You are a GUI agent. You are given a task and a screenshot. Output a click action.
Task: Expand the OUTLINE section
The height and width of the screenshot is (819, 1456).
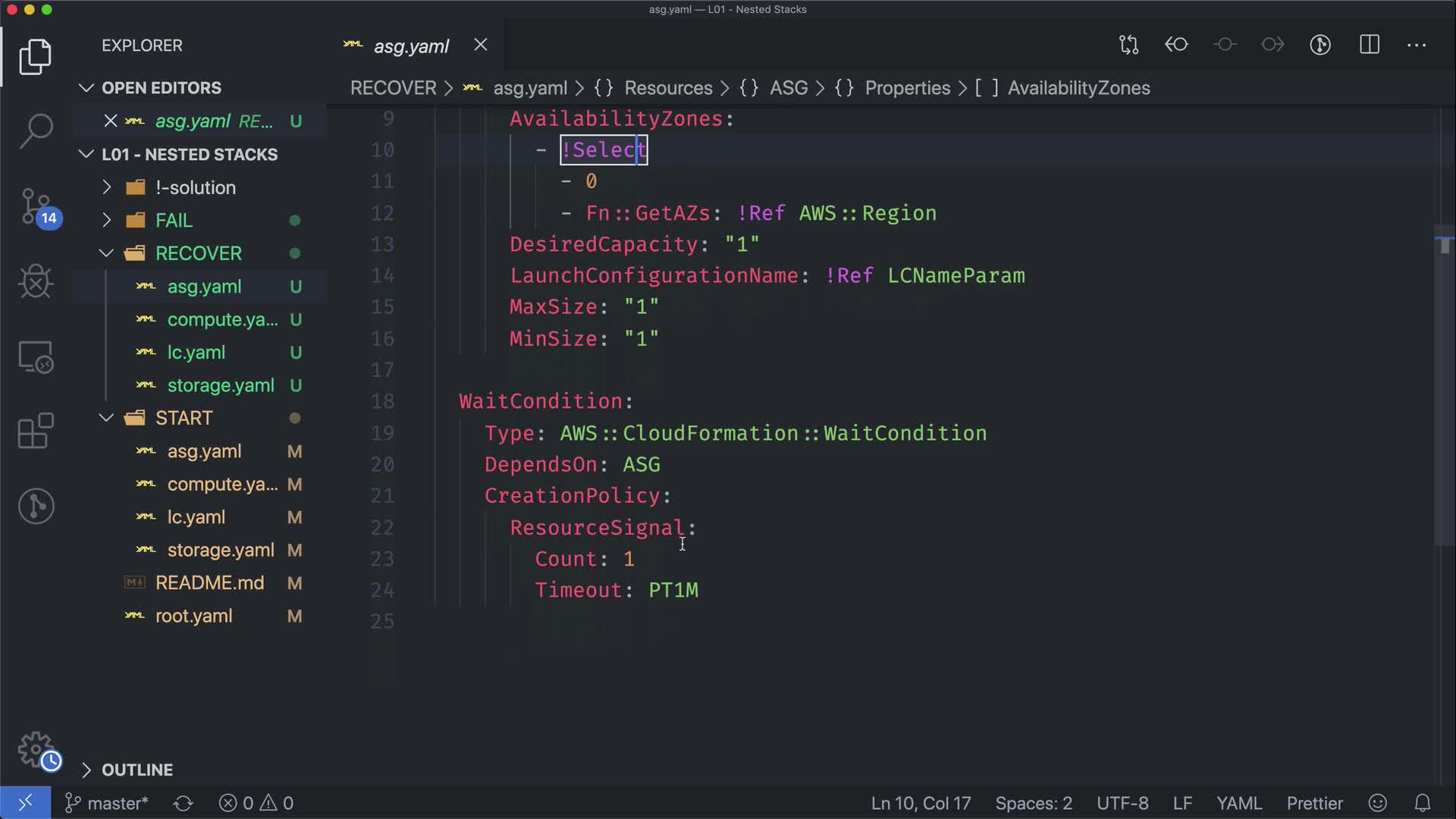click(x=136, y=770)
